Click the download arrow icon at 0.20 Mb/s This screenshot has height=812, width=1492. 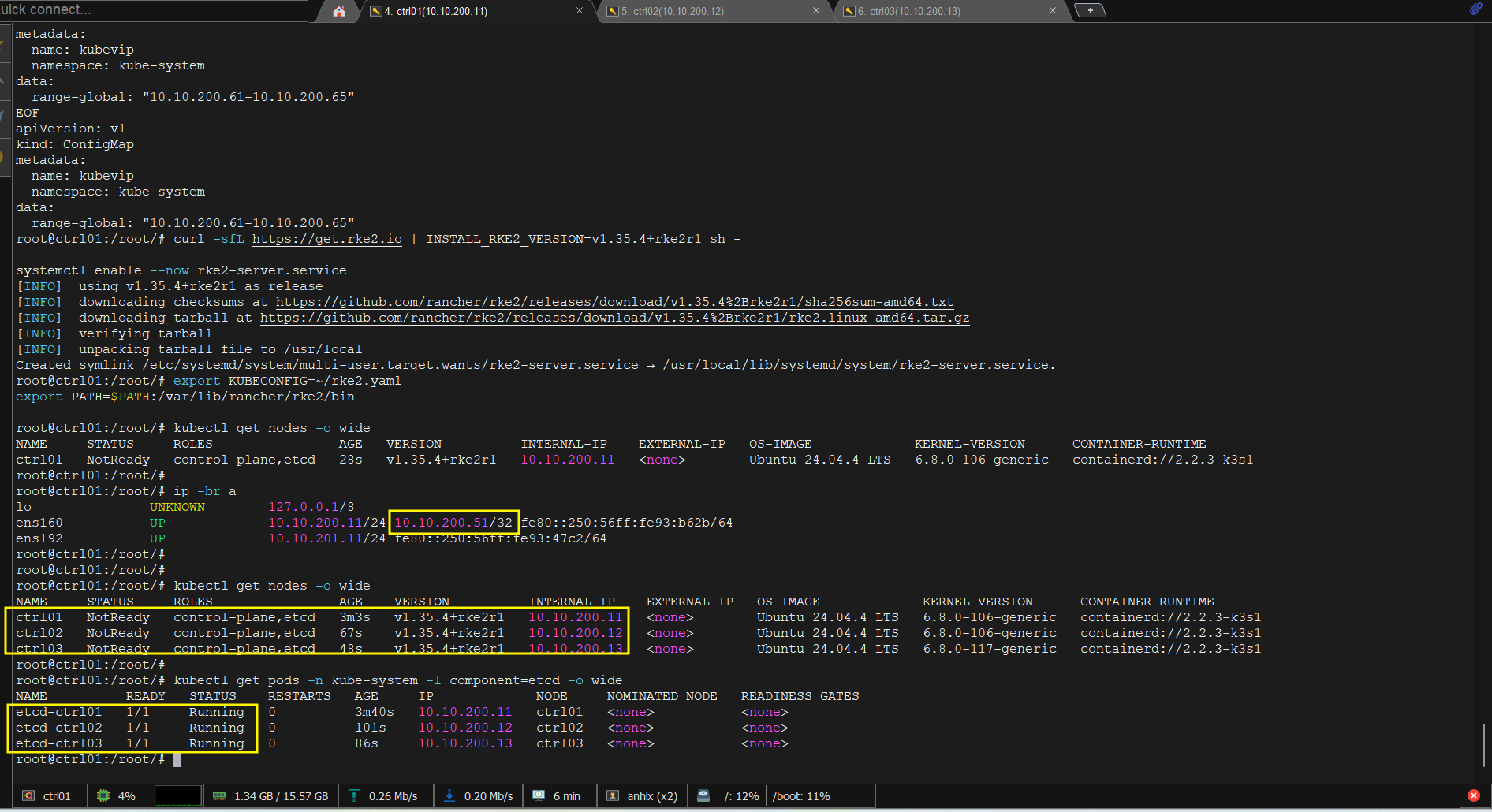[x=449, y=796]
